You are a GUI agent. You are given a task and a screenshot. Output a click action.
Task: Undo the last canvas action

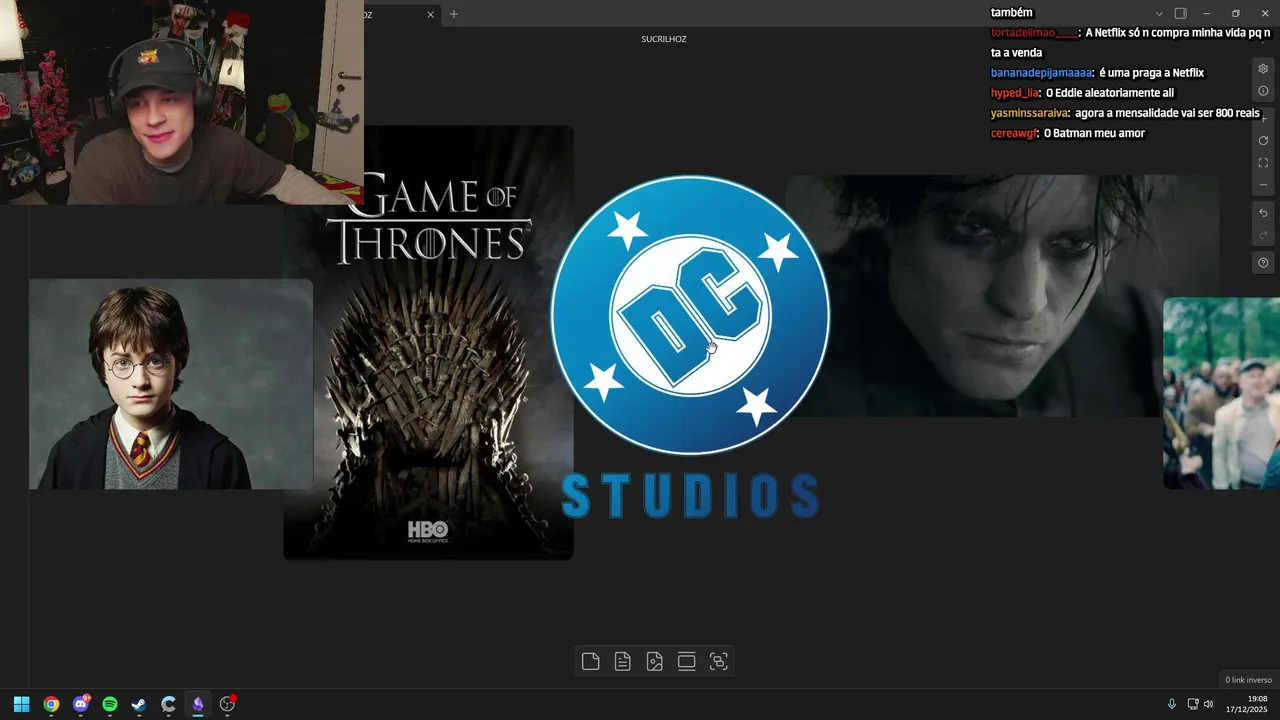click(x=1263, y=213)
